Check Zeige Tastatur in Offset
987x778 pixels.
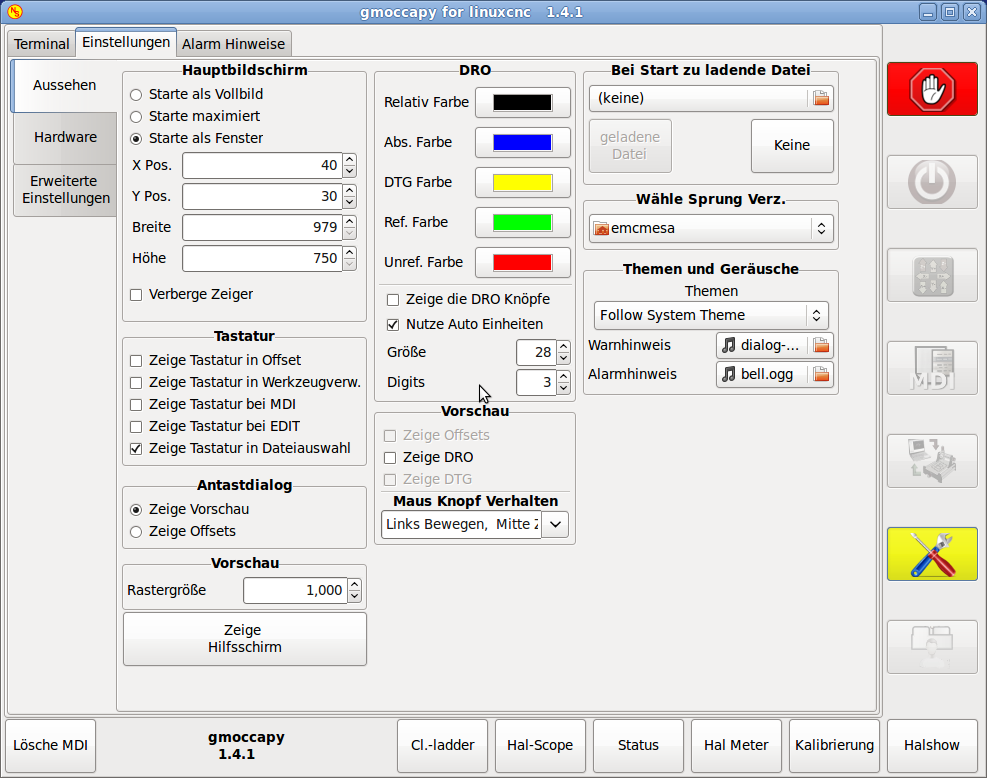(x=136, y=361)
